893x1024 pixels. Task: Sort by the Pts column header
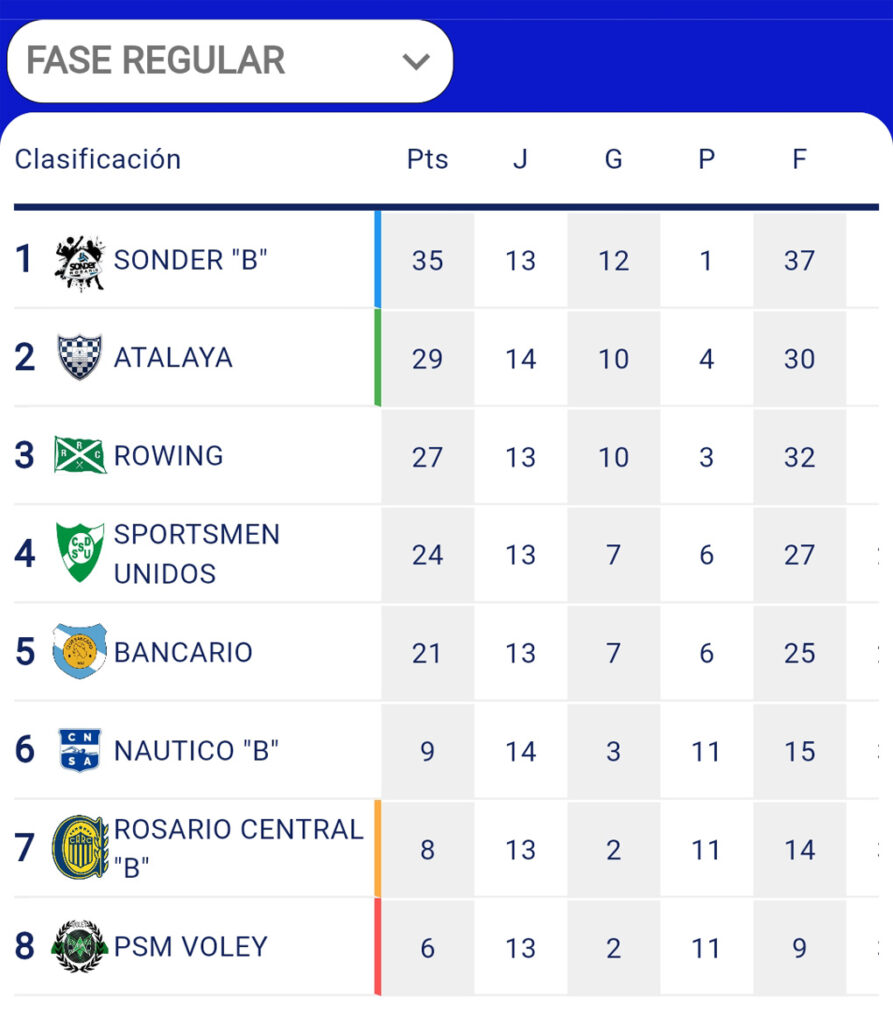coord(427,160)
